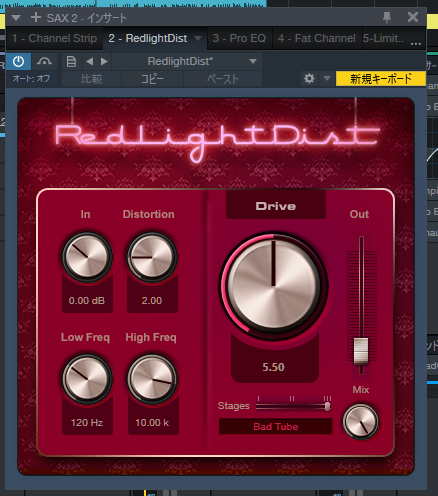Close the SAX 2 insert window

pyautogui.click(x=413, y=17)
